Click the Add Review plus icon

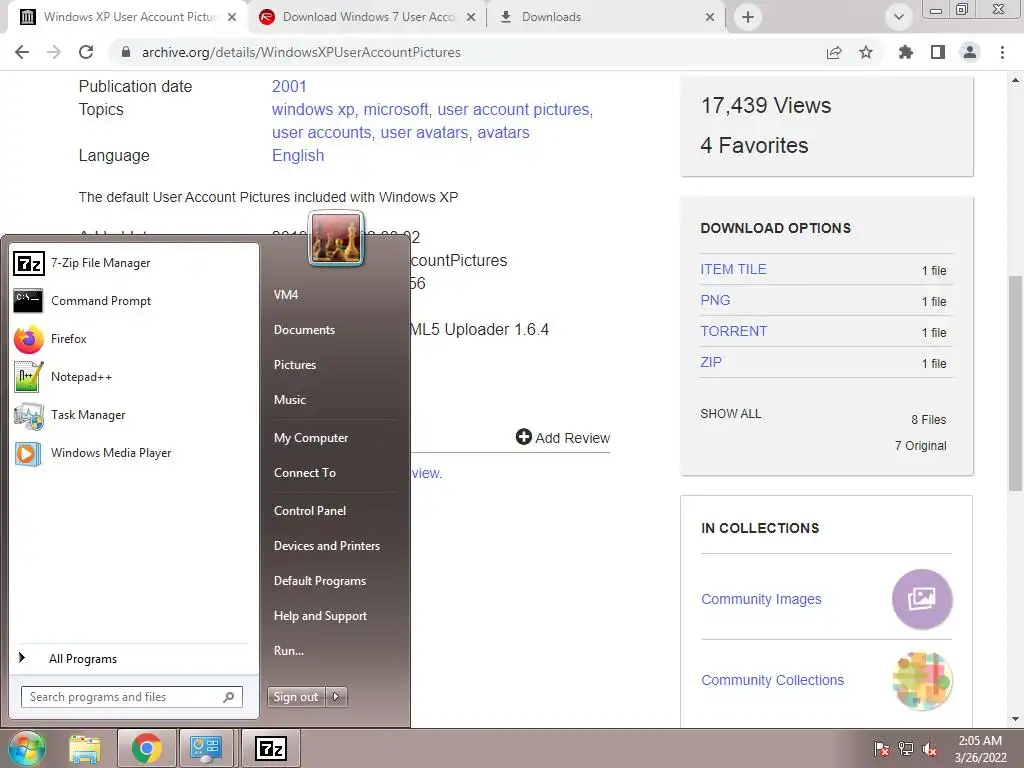(524, 437)
